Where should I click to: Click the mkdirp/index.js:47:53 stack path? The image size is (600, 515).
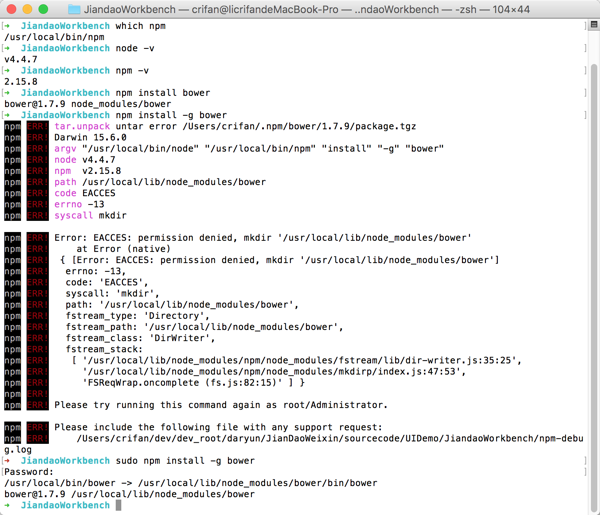click(274, 372)
